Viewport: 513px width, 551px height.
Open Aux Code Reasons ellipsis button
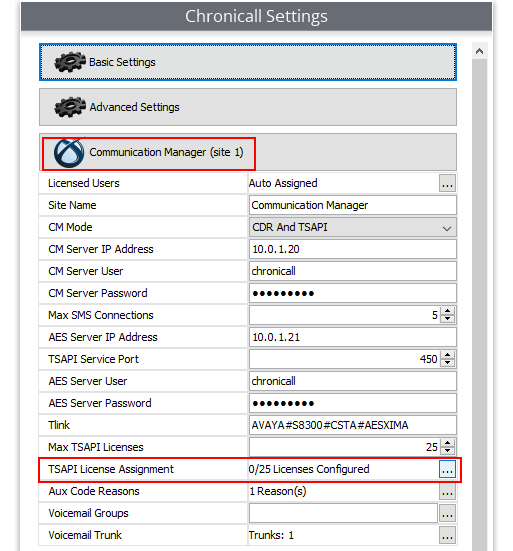click(x=447, y=491)
